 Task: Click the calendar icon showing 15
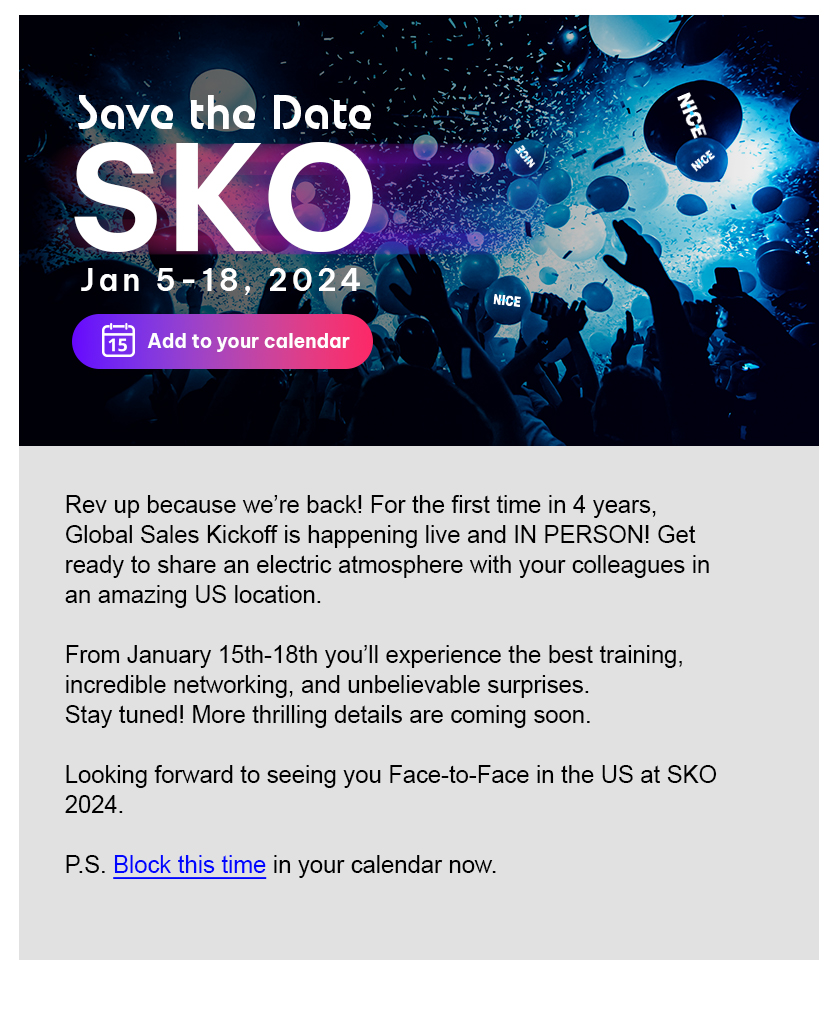pos(118,340)
